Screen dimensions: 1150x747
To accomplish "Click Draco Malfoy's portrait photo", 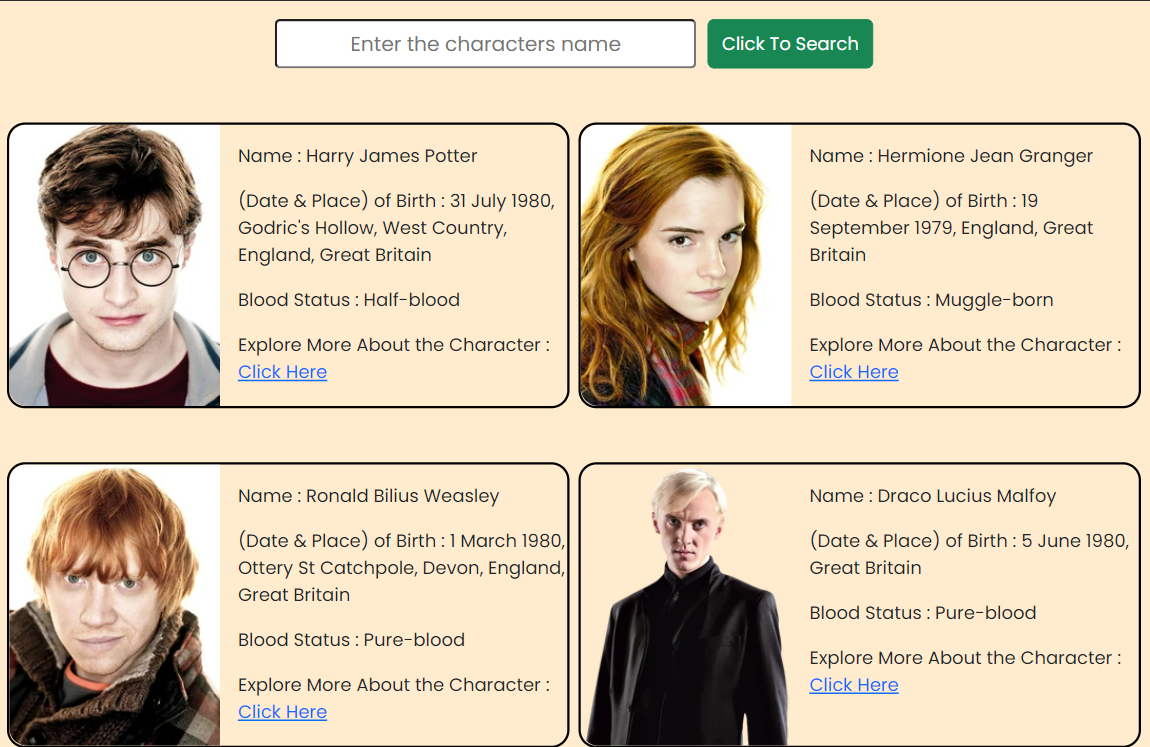I will click(686, 605).
